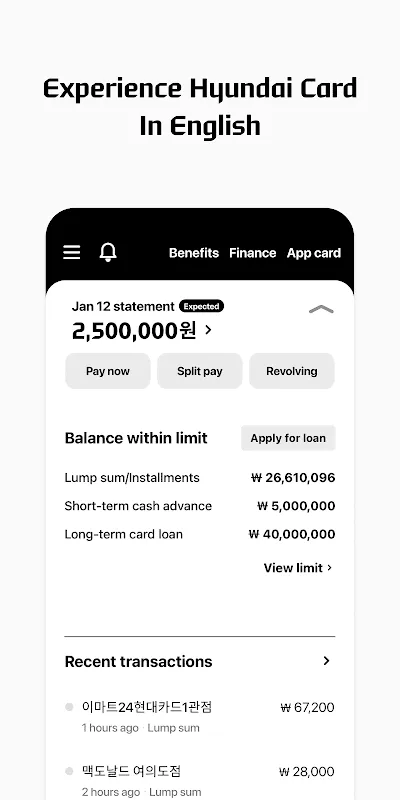This screenshot has height=800, width=400.
Task: Select the Long-term card loan row
Action: (200, 534)
